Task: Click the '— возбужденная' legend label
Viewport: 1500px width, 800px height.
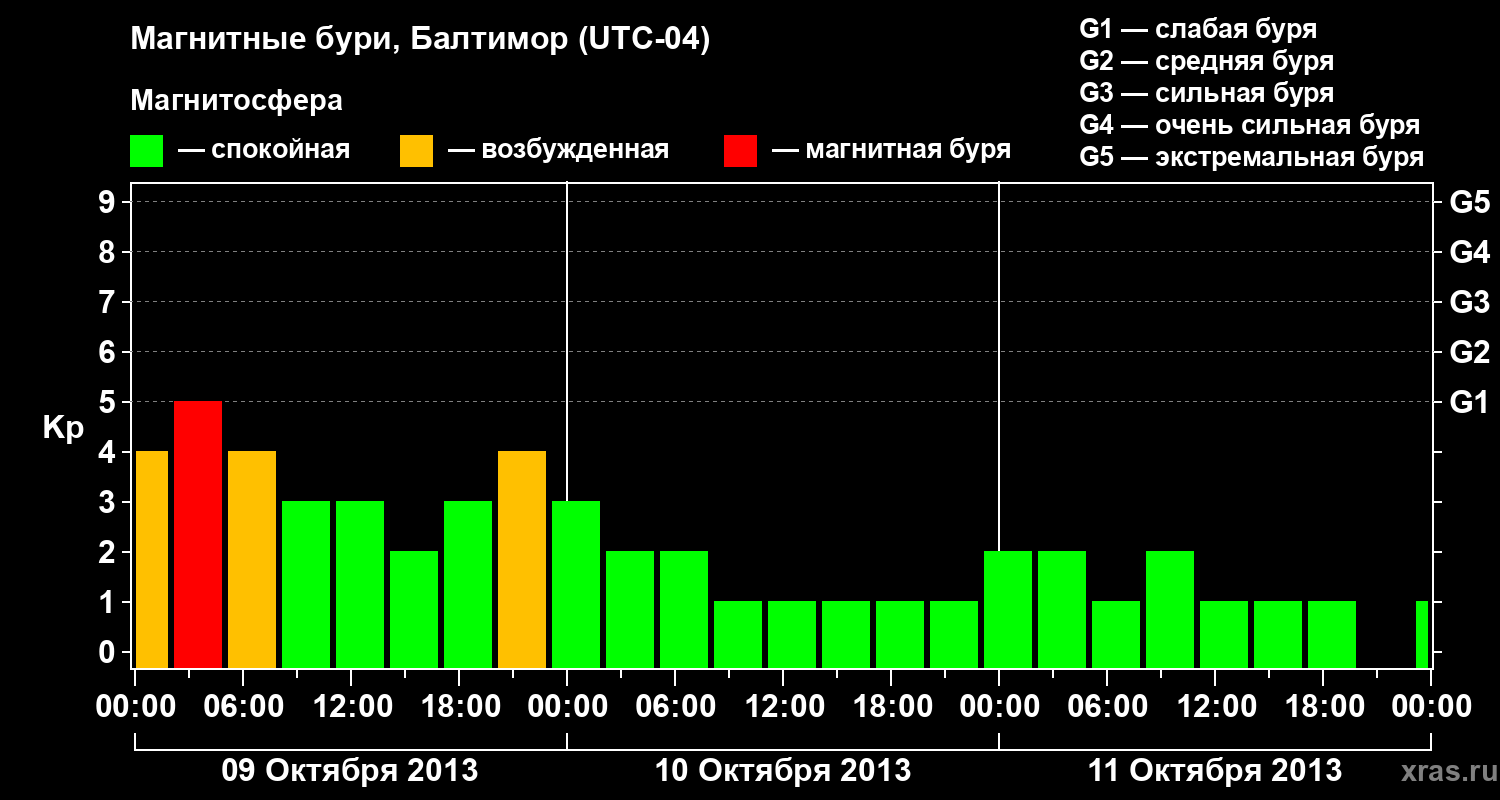Action: [558, 151]
